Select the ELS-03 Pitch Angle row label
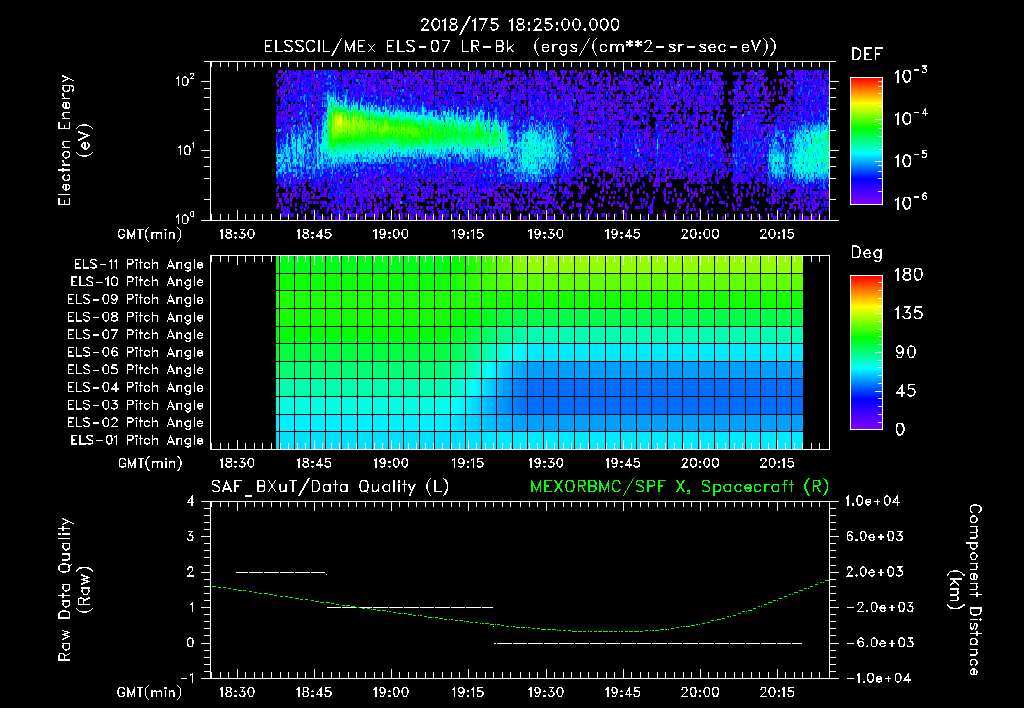Screen dimensions: 1024x708 [x=135, y=405]
